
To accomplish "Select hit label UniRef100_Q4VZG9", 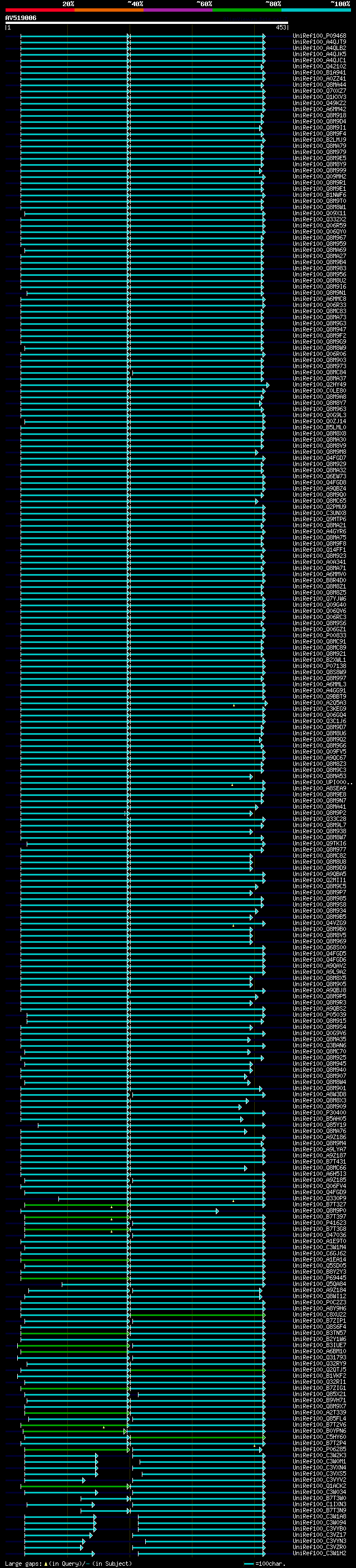I will [x=319, y=923].
